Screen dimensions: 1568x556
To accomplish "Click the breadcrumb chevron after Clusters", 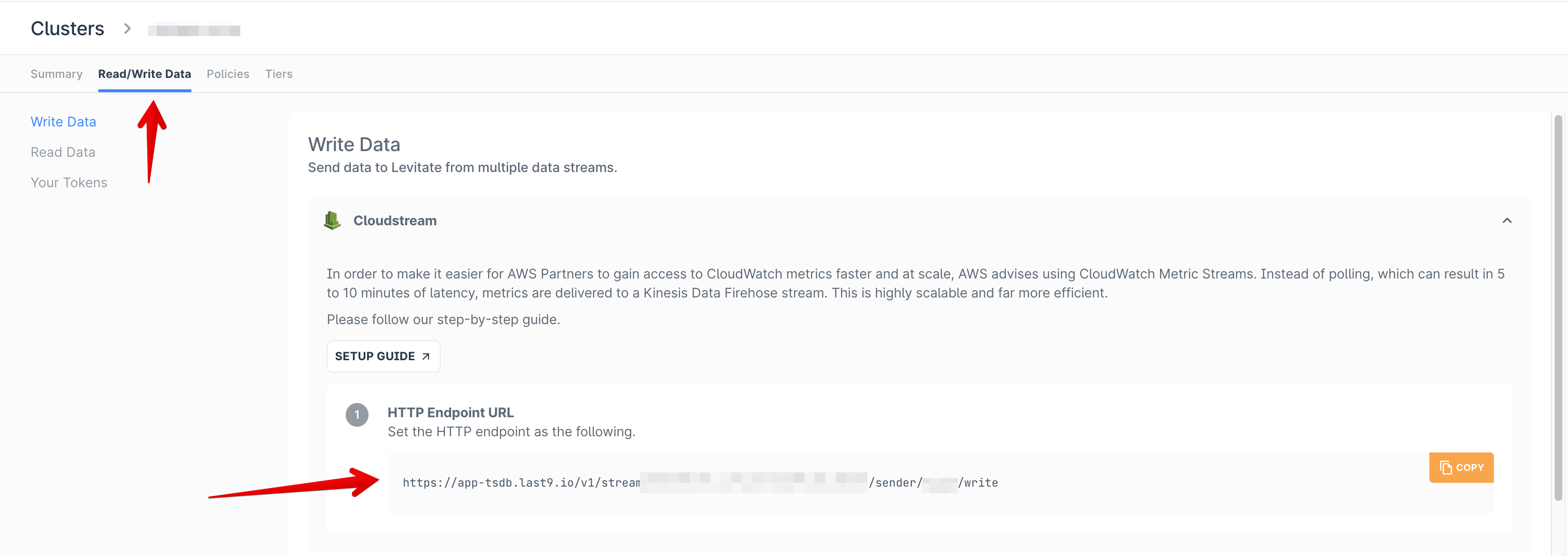I will tap(127, 29).
